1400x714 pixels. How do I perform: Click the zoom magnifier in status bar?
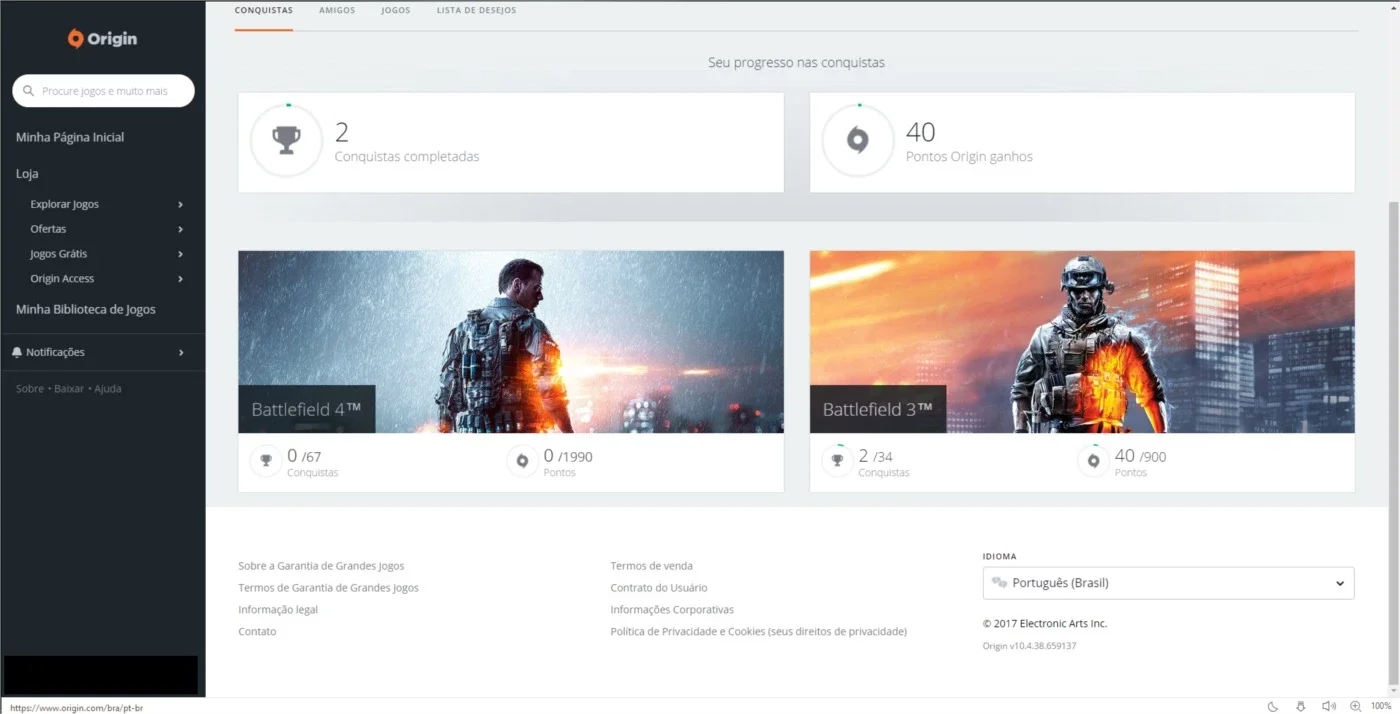tap(1356, 706)
